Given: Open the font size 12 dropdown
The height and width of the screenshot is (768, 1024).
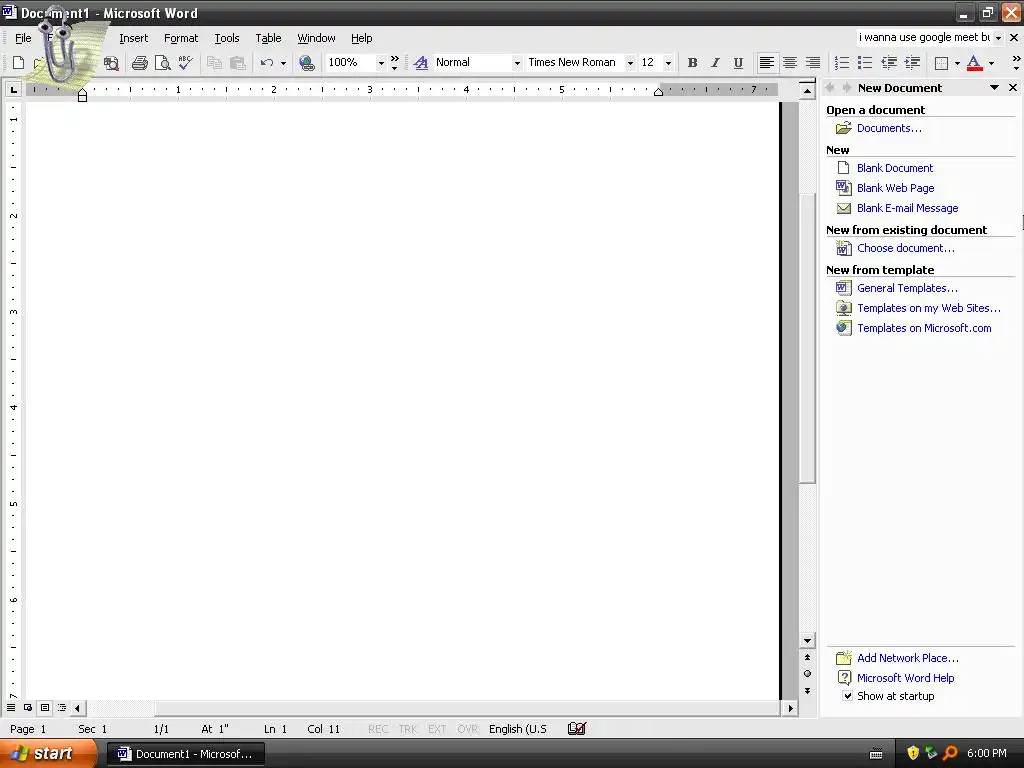Looking at the screenshot, I should (667, 63).
